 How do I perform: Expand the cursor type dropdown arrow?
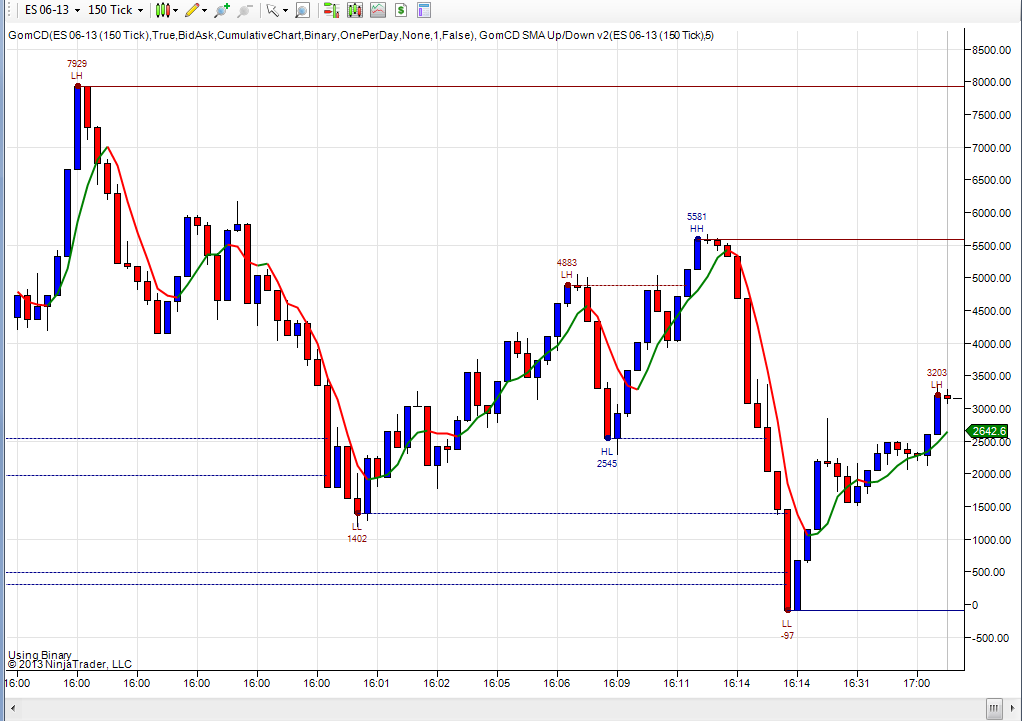tap(285, 10)
